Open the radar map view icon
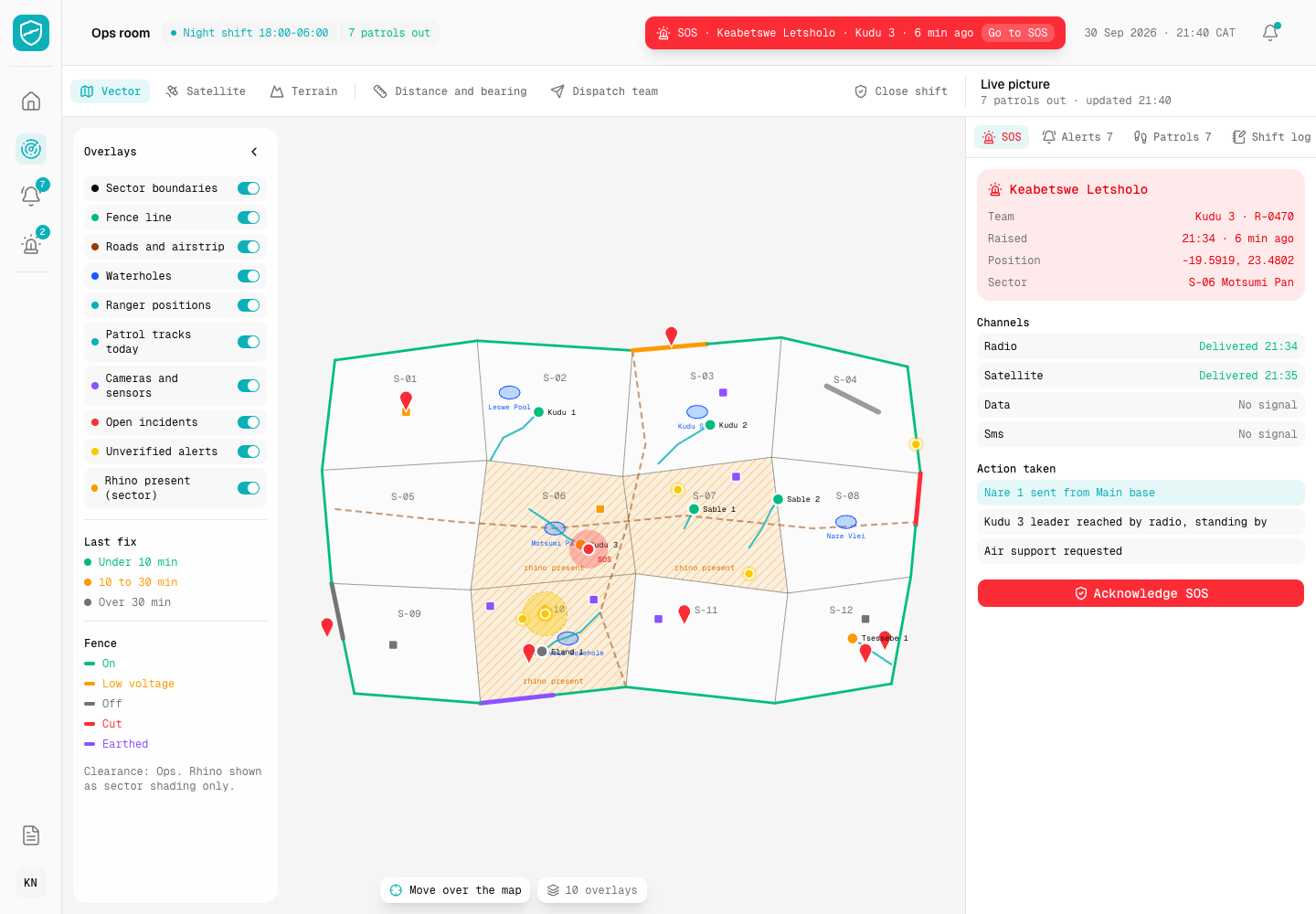The height and width of the screenshot is (914, 1316). (31, 149)
